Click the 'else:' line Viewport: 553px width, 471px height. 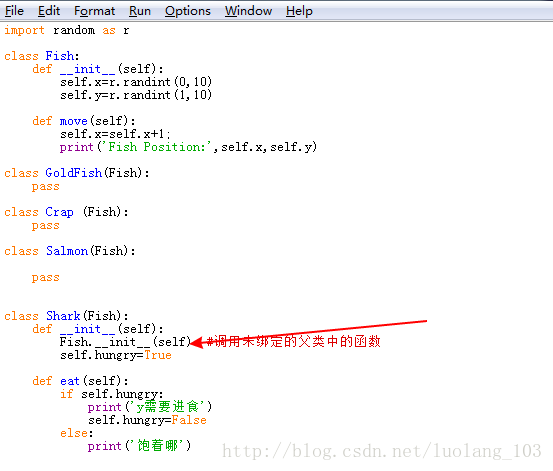coord(77,433)
